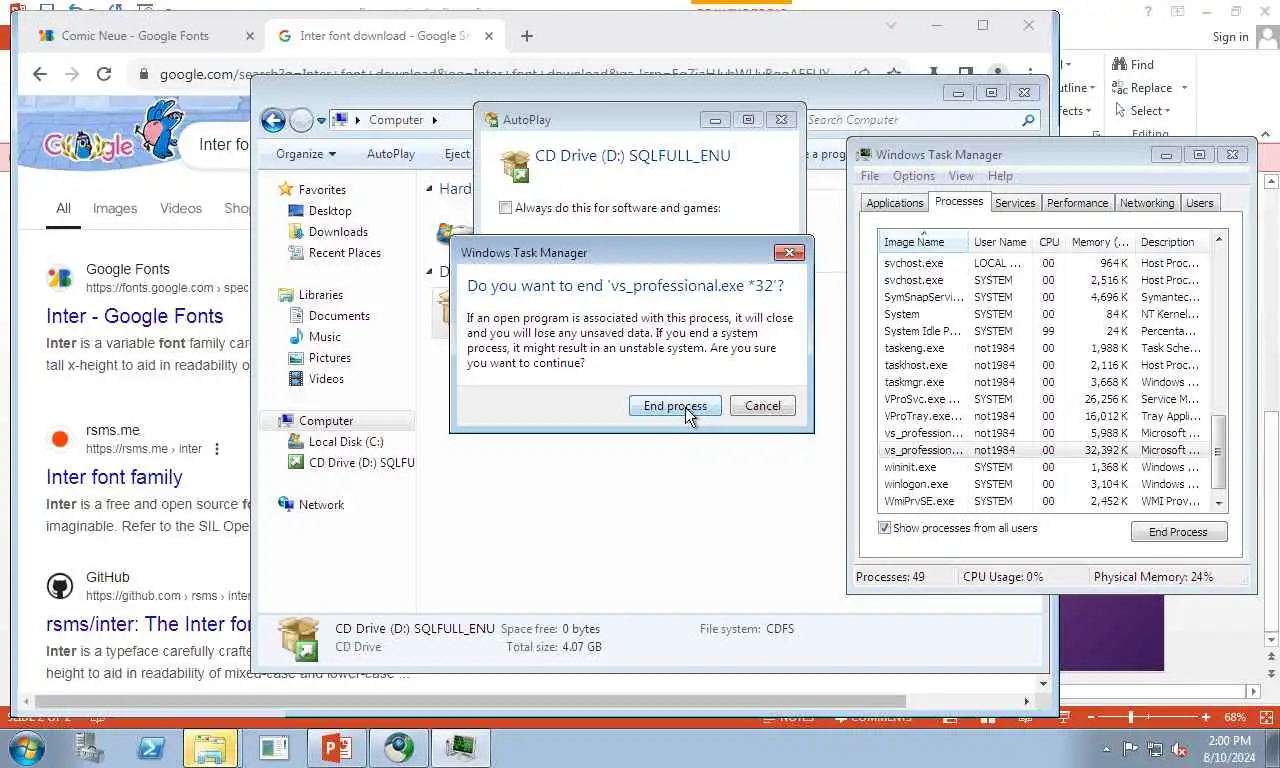Screen dimensions: 1280x768
Task: Click End Process button in Task Manager
Action: coord(1178,532)
